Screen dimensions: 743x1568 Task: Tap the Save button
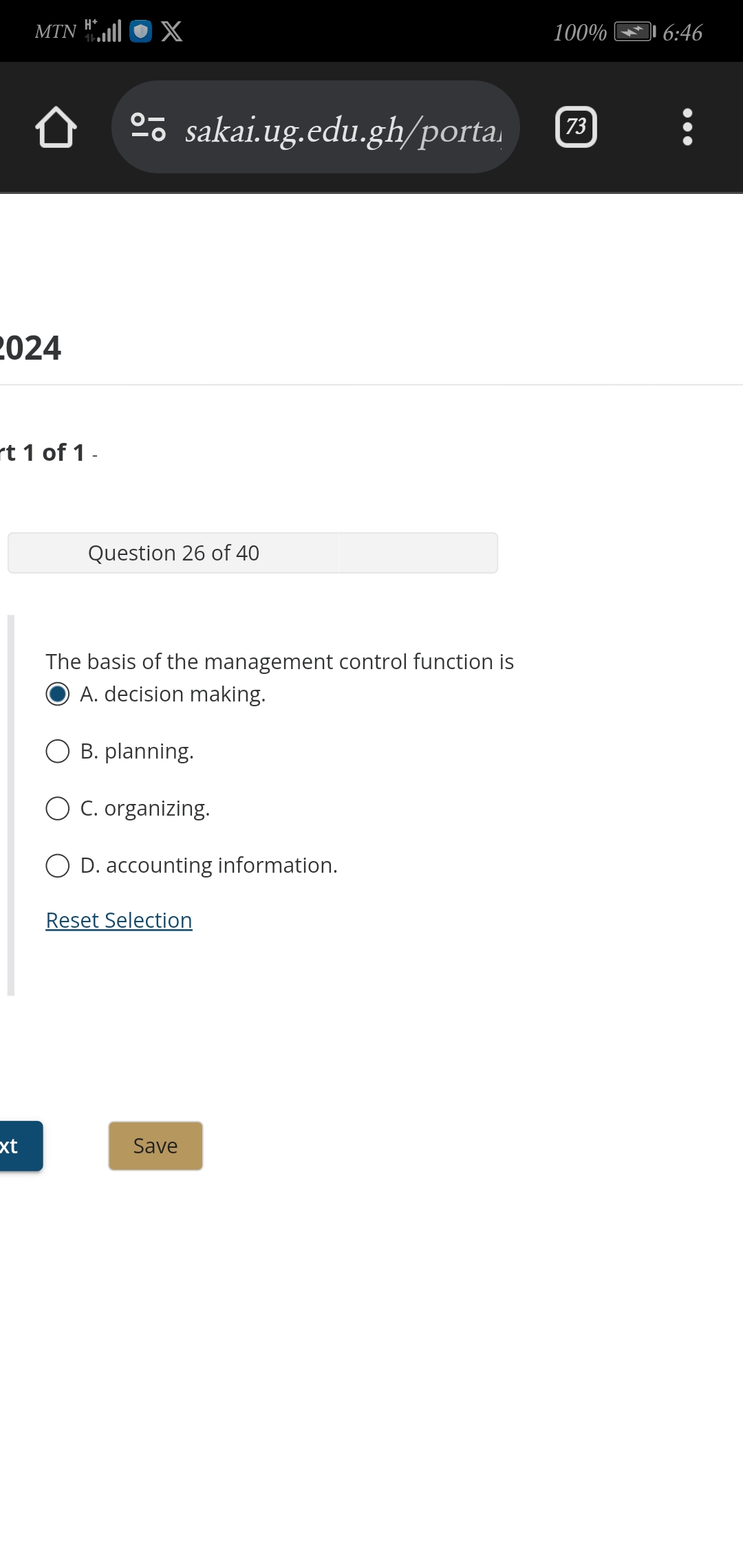[155, 1145]
